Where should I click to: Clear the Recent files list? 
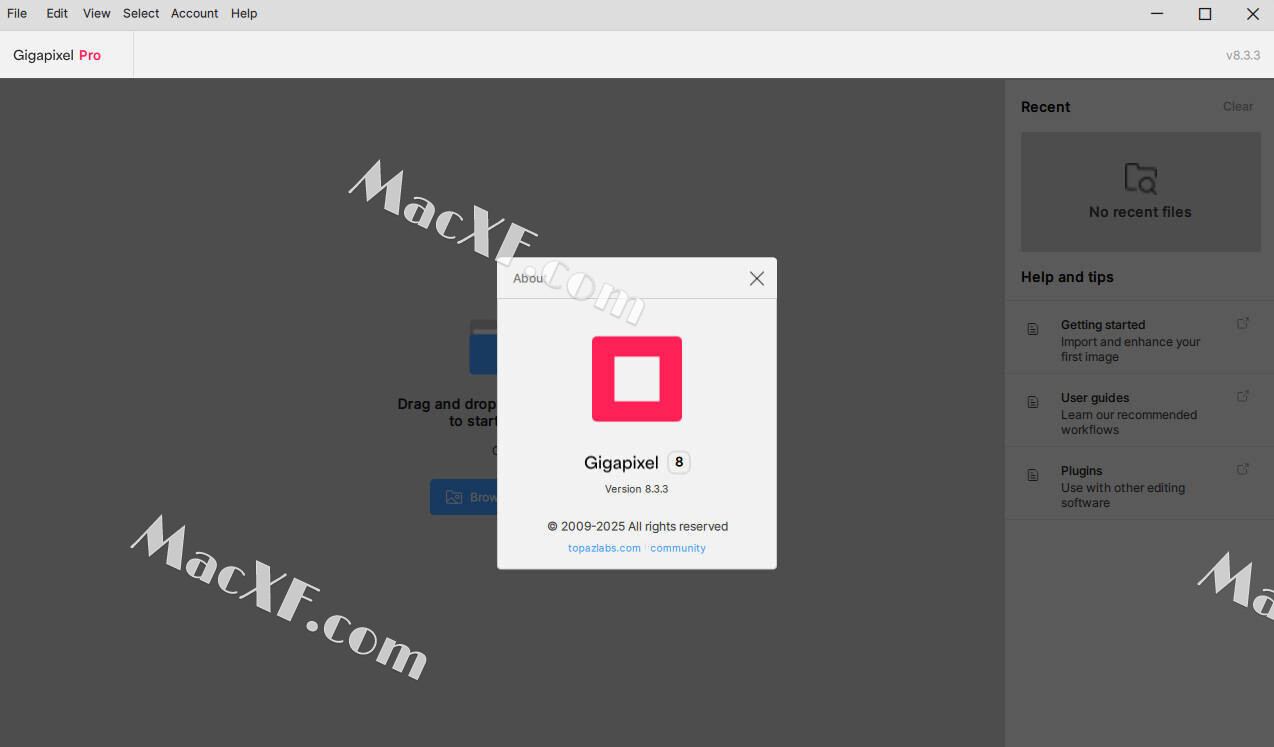1238,107
